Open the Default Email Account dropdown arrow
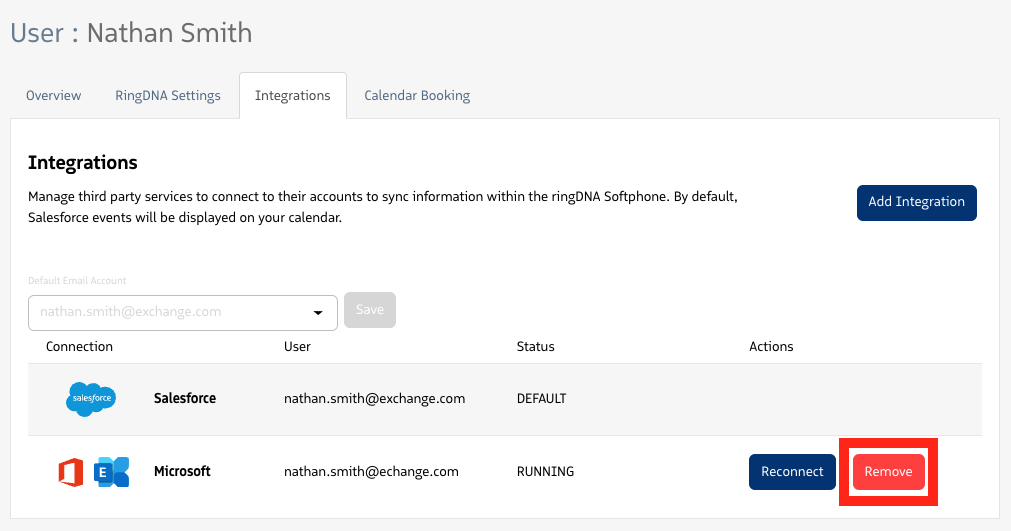Viewport: 1011px width, 531px height. pyautogui.click(x=318, y=312)
